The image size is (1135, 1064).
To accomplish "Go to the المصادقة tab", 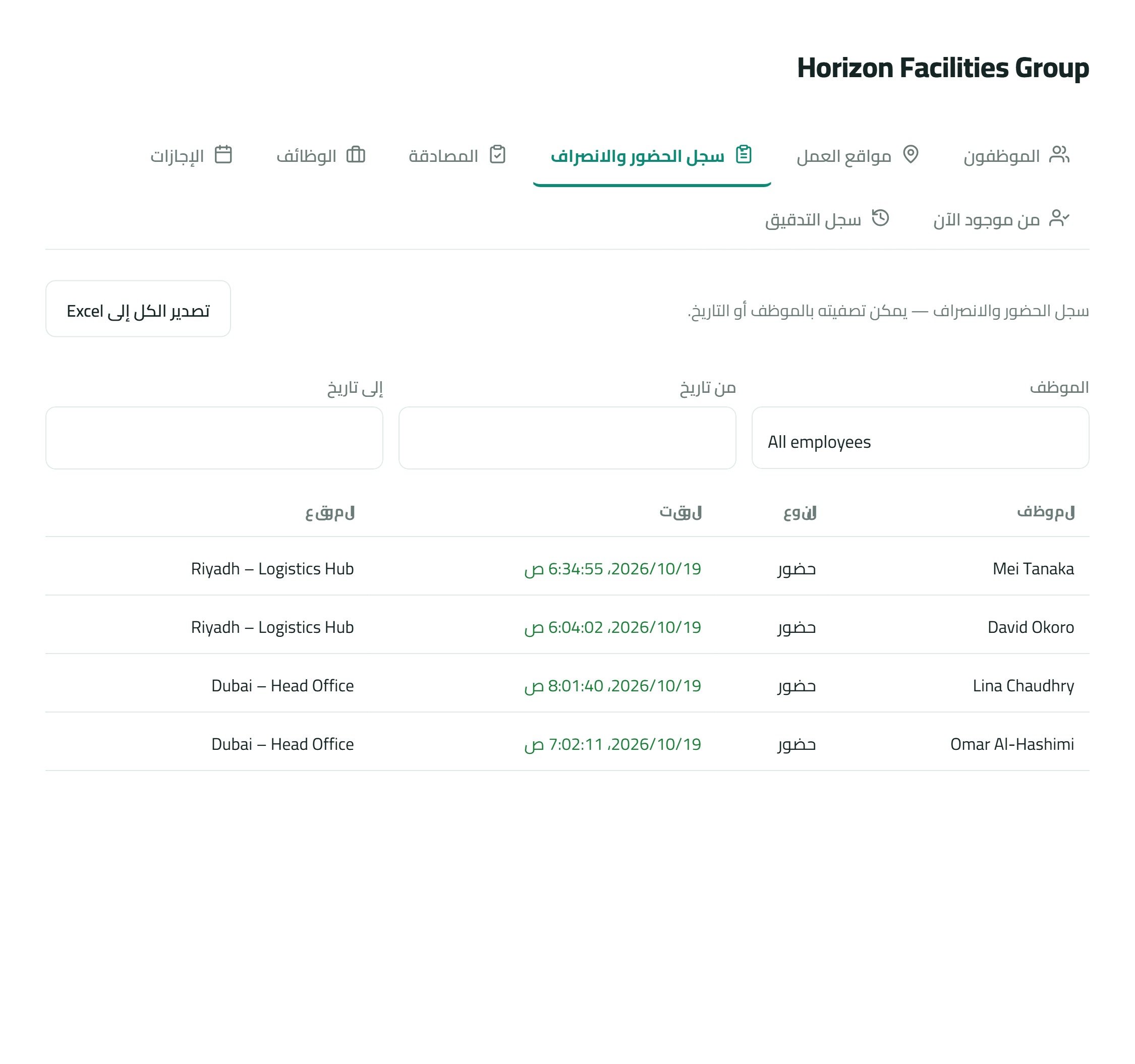I will pos(458,155).
